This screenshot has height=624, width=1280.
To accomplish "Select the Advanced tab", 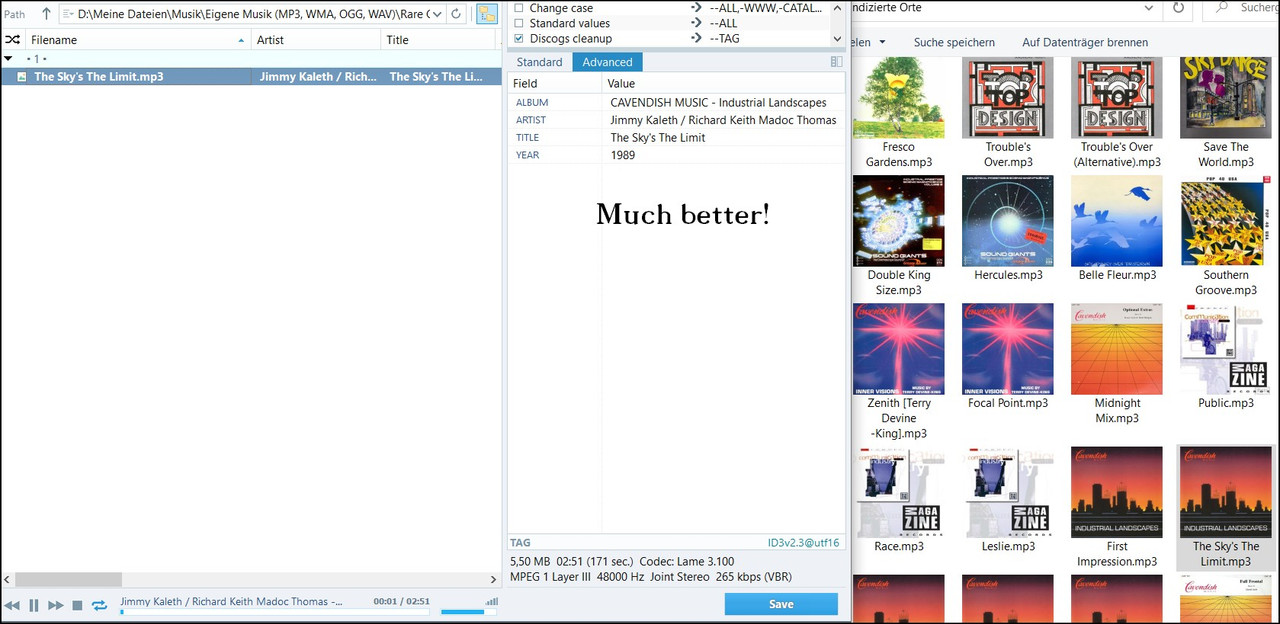I will tap(607, 62).
